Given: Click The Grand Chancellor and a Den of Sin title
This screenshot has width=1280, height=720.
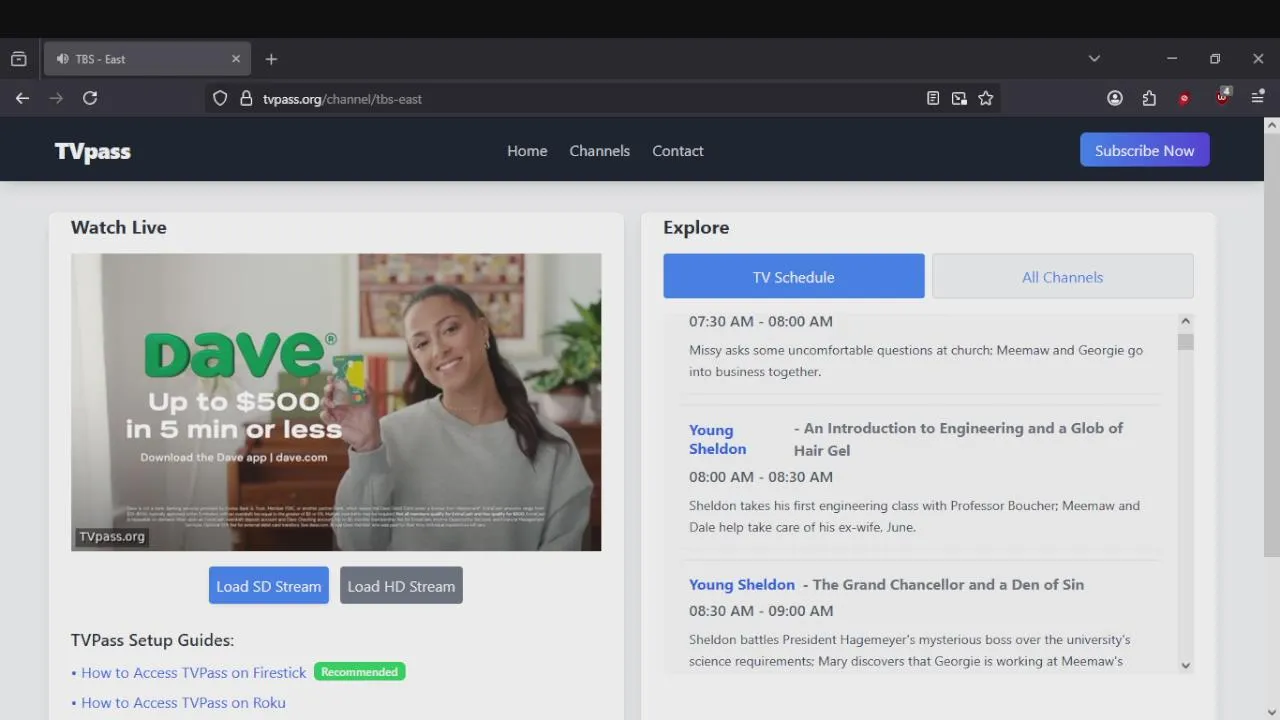Looking at the screenshot, I should pyautogui.click(x=948, y=584).
